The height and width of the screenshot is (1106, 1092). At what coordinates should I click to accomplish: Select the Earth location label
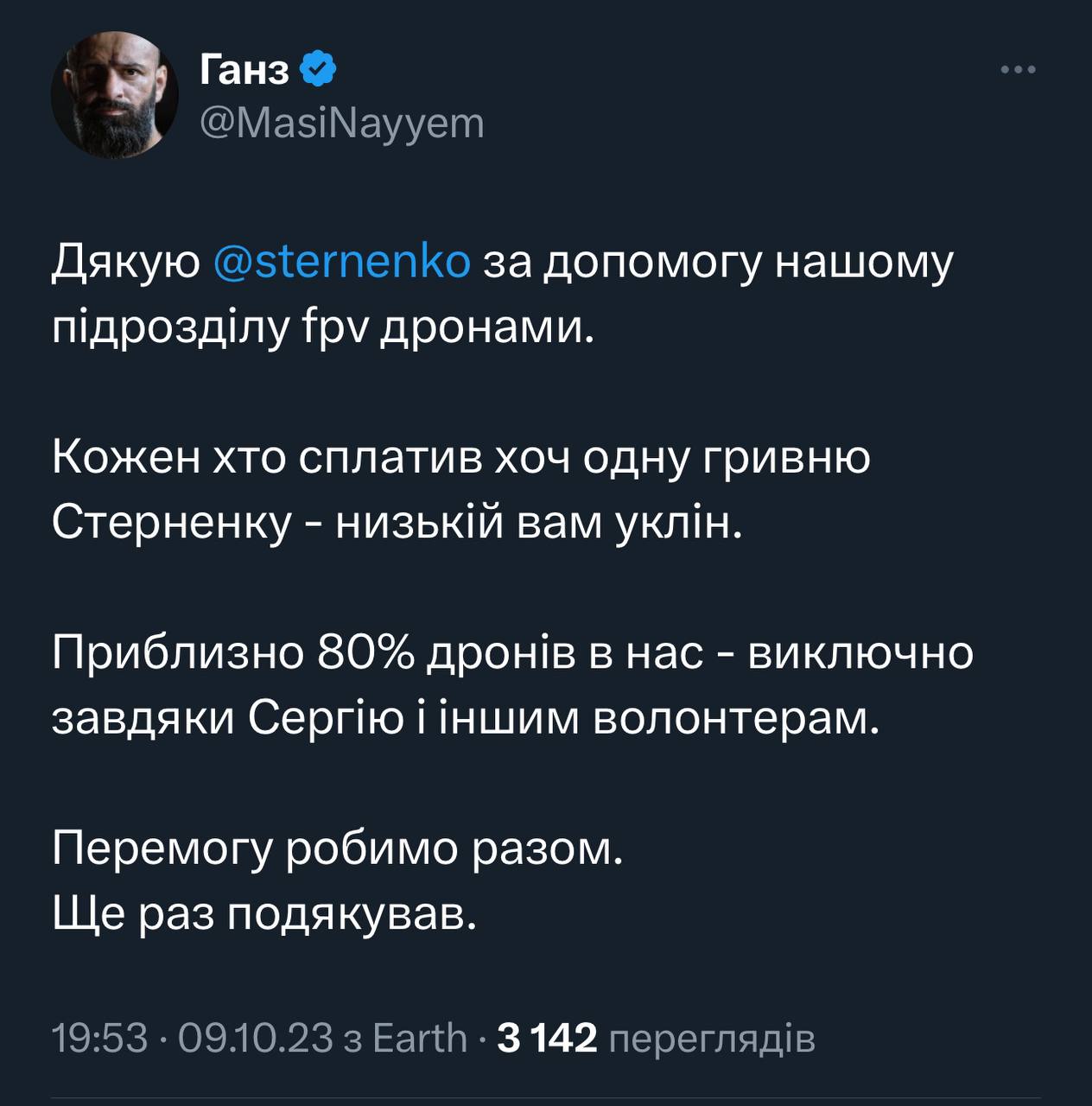click(x=419, y=1038)
